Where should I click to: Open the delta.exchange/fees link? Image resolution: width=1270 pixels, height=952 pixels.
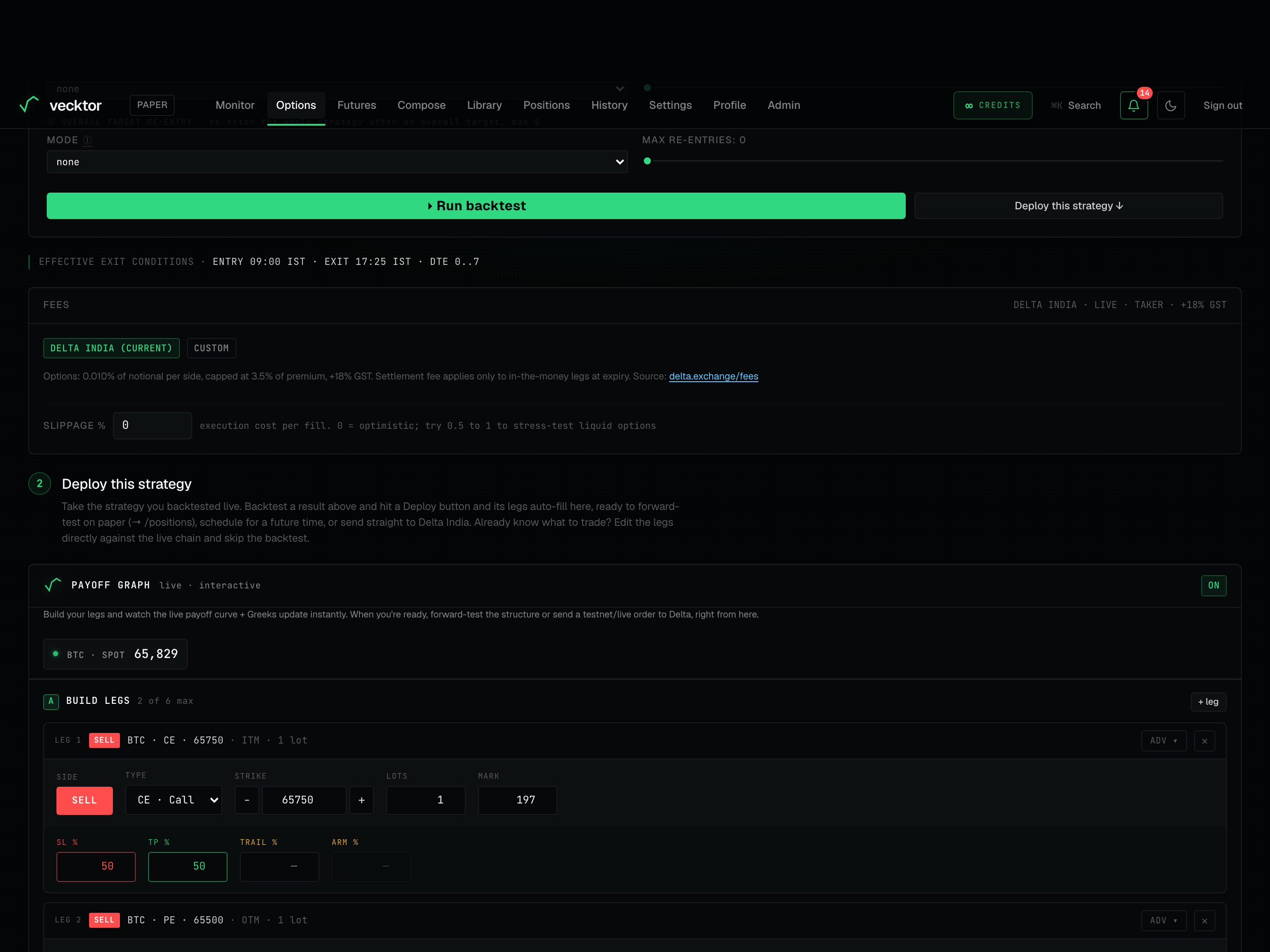click(x=713, y=376)
